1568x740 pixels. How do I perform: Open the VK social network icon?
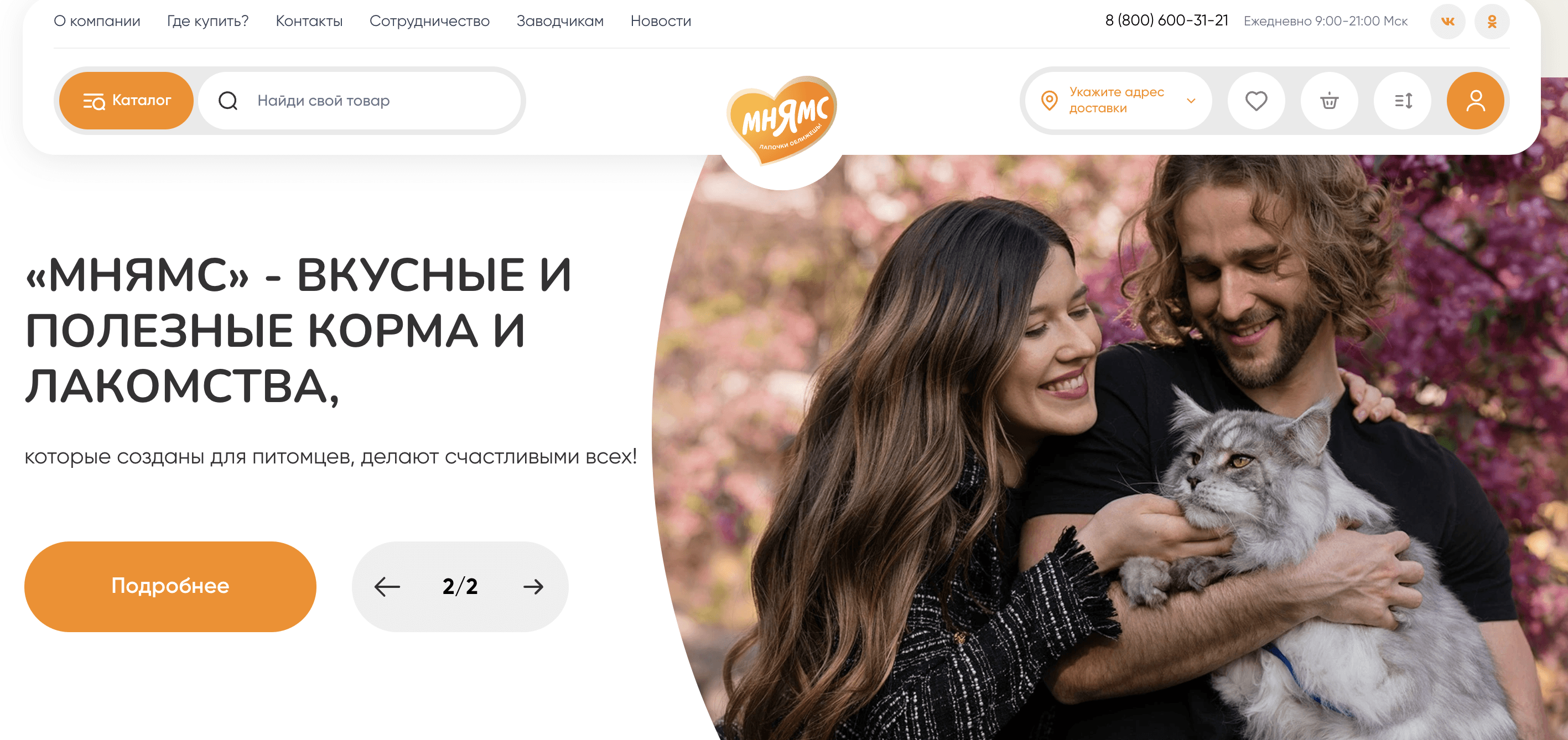click(x=1447, y=22)
